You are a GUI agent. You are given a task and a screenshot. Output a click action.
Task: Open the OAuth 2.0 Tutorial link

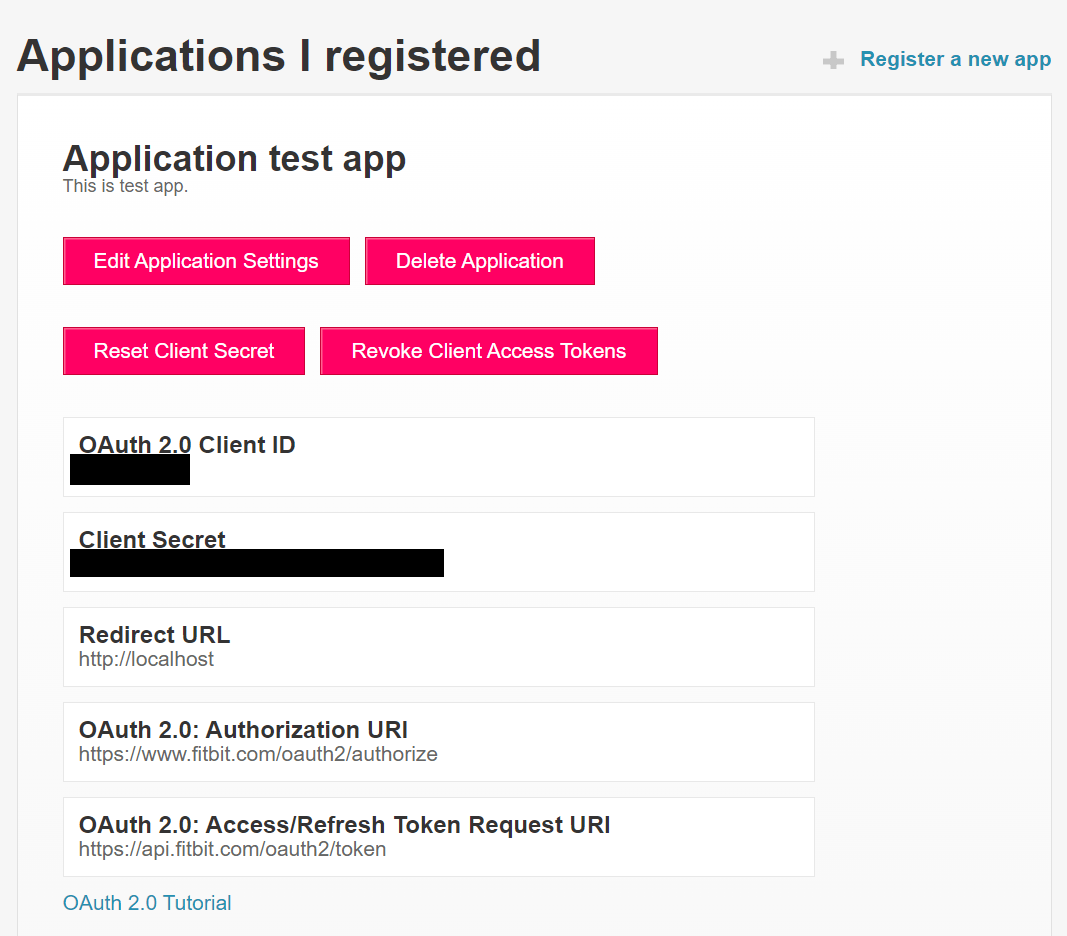pos(147,903)
